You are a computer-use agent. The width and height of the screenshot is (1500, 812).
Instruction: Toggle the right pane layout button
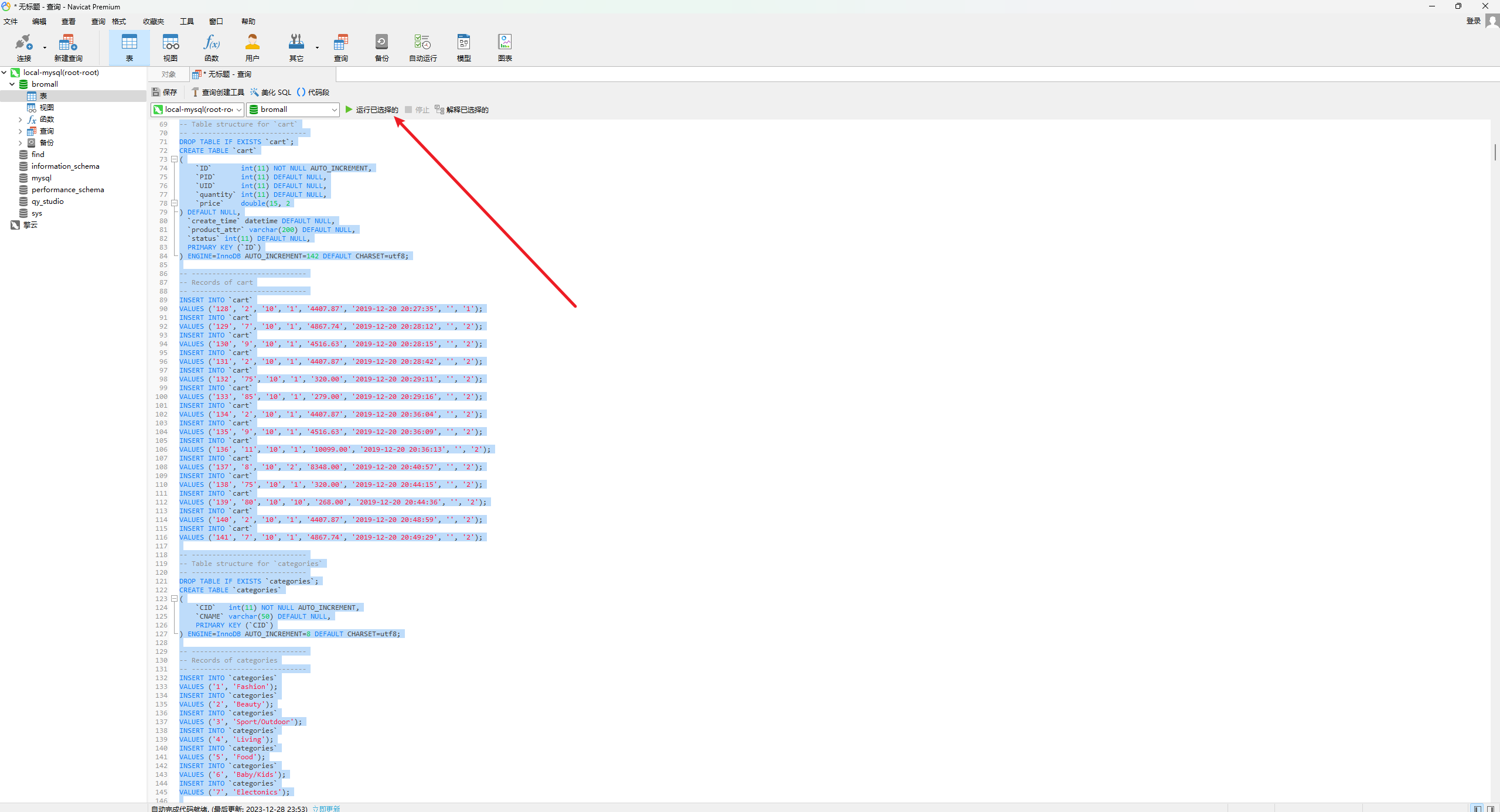tap(1491, 808)
